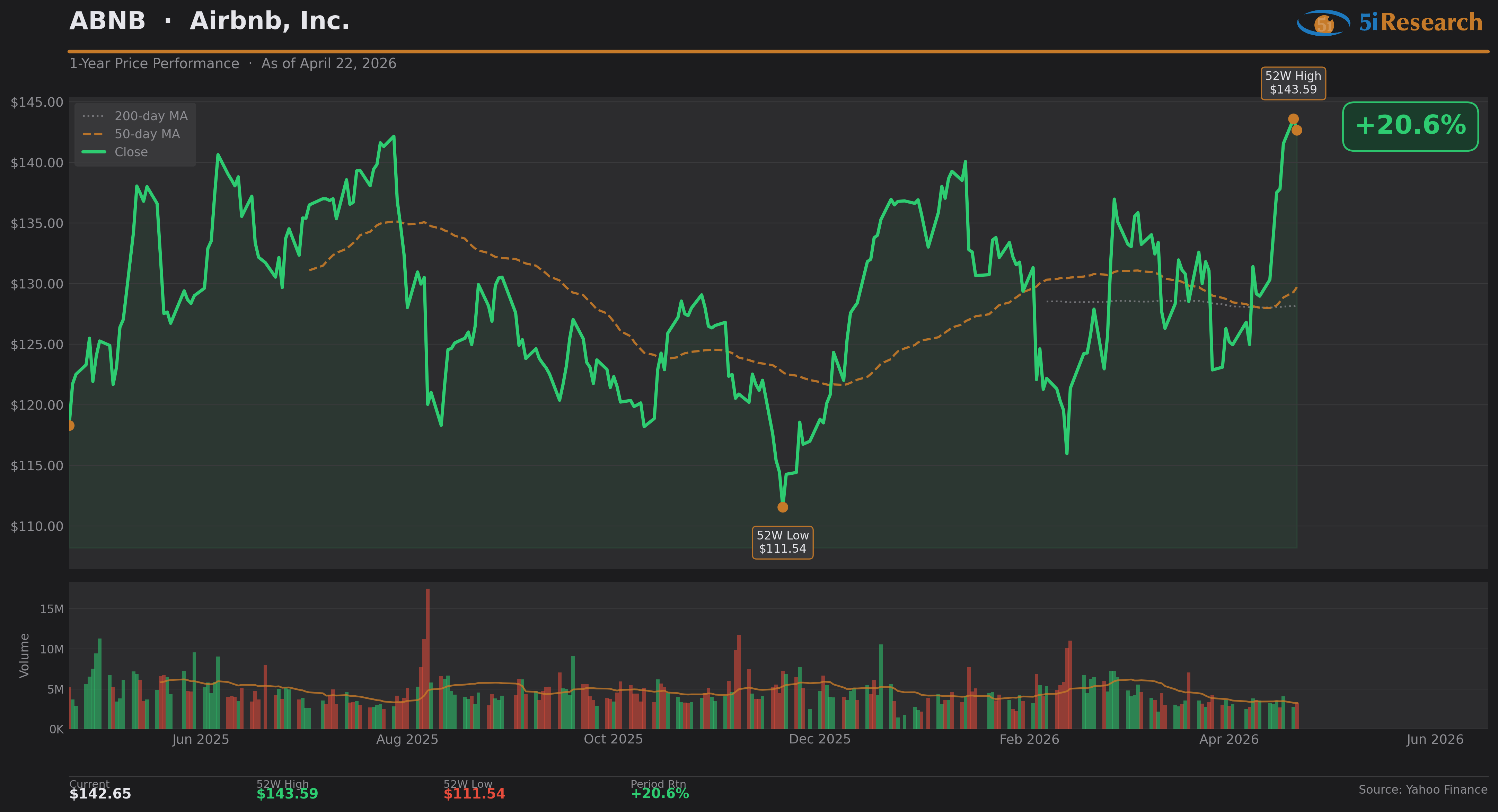Click the 52W Low orange marker dot

783,507
